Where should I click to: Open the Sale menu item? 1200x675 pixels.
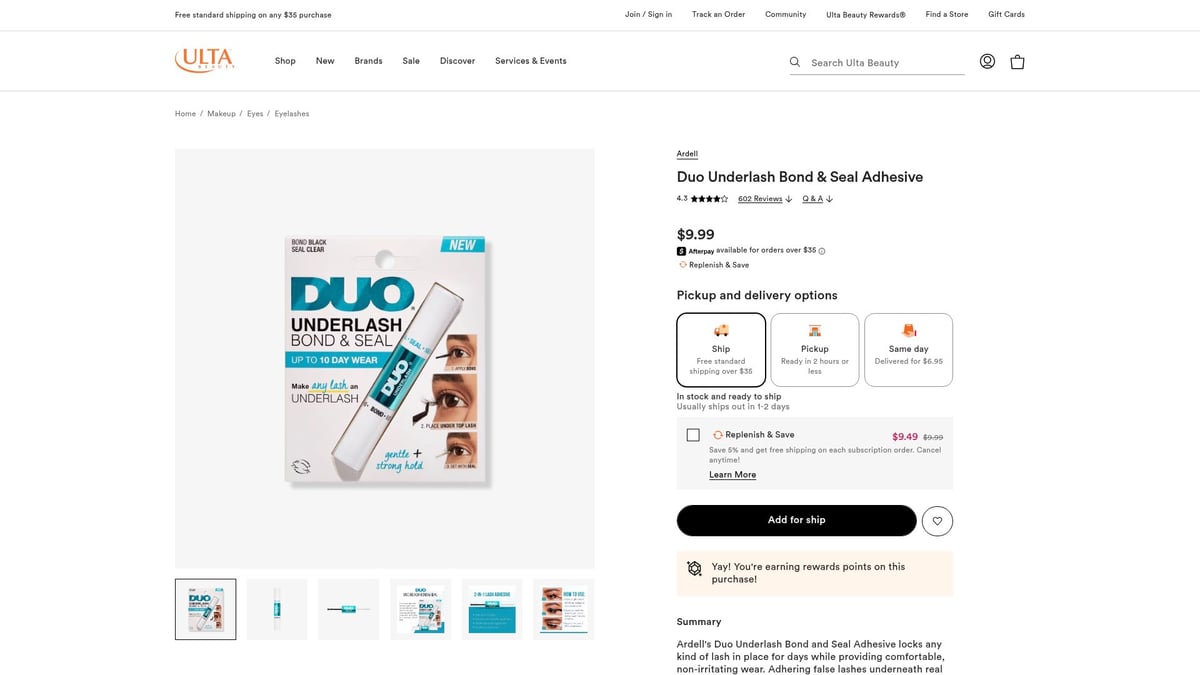click(x=411, y=61)
